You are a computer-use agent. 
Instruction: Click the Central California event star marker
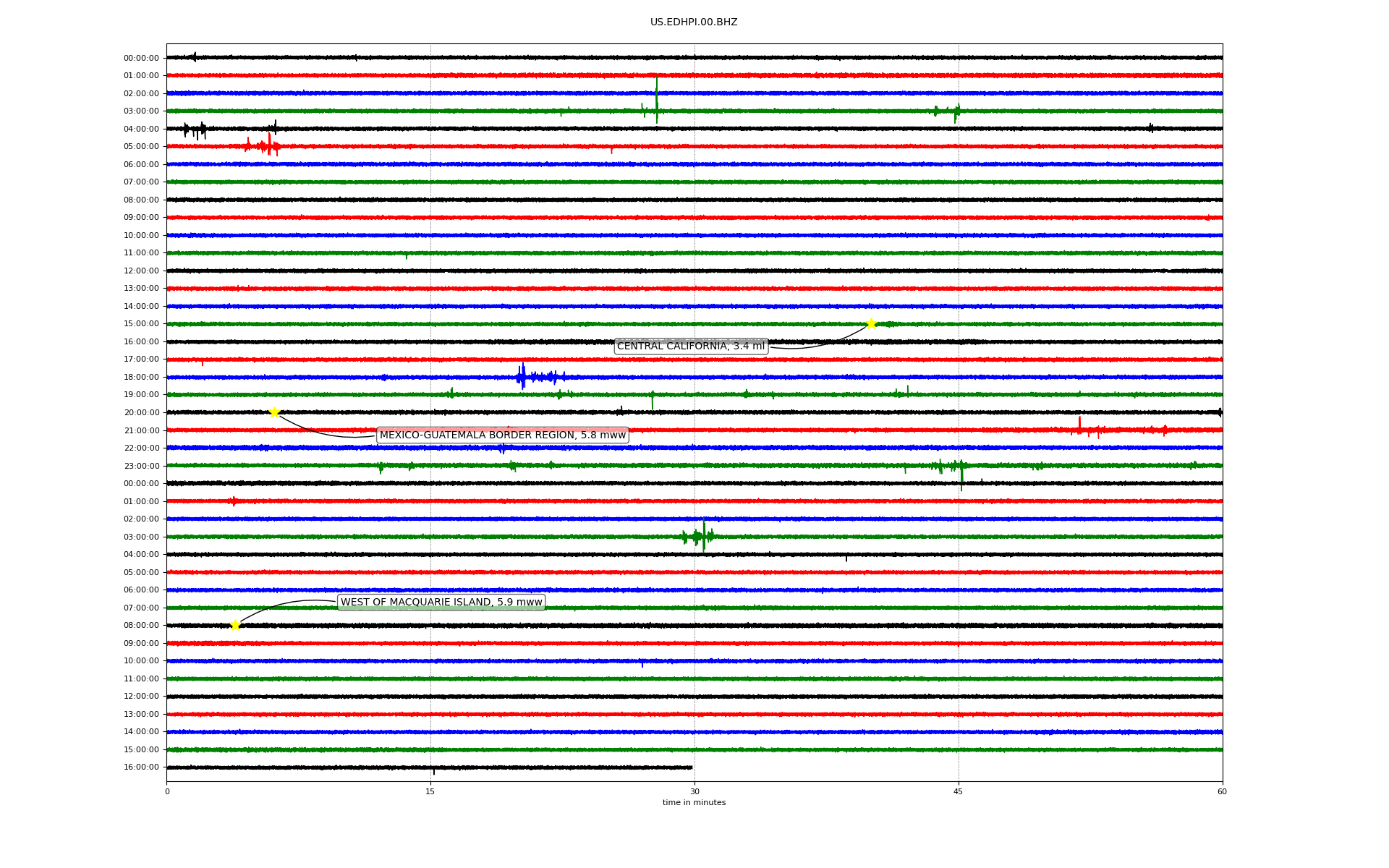click(871, 323)
